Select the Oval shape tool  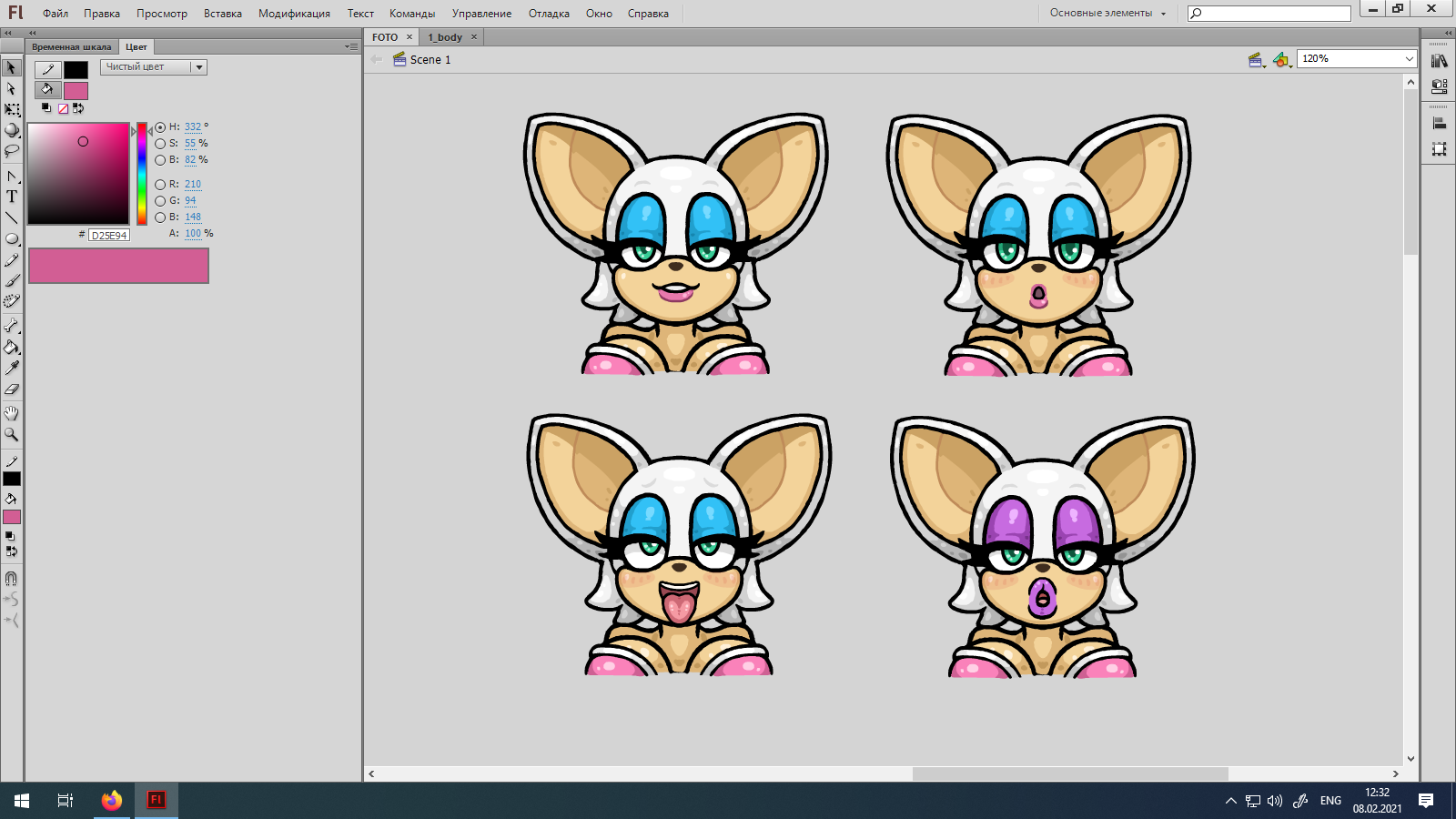[12, 238]
